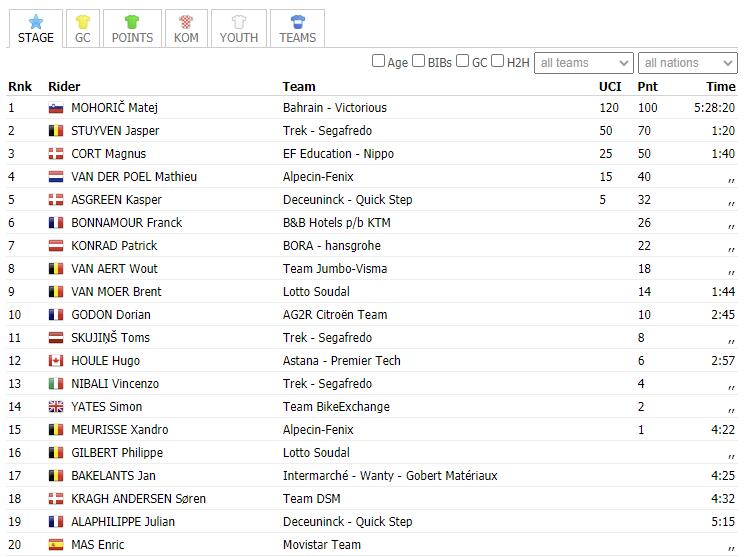This screenshot has width=752, height=557.
Task: Click British flag beside Yates Simon
Action: click(56, 407)
